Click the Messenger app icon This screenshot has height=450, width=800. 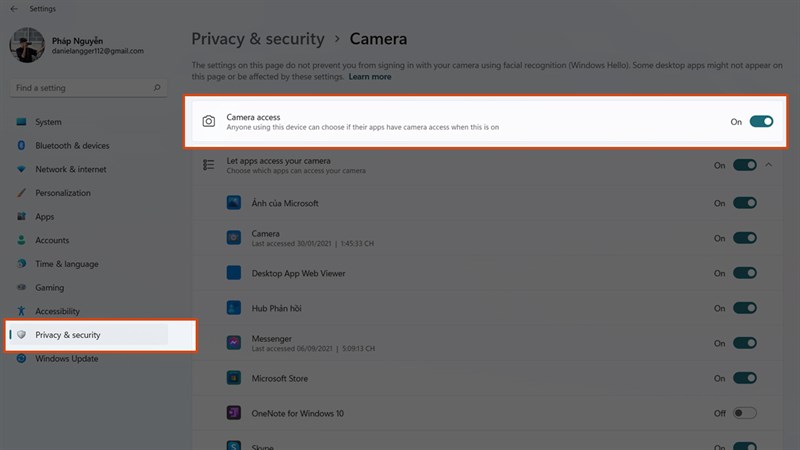(x=233, y=342)
